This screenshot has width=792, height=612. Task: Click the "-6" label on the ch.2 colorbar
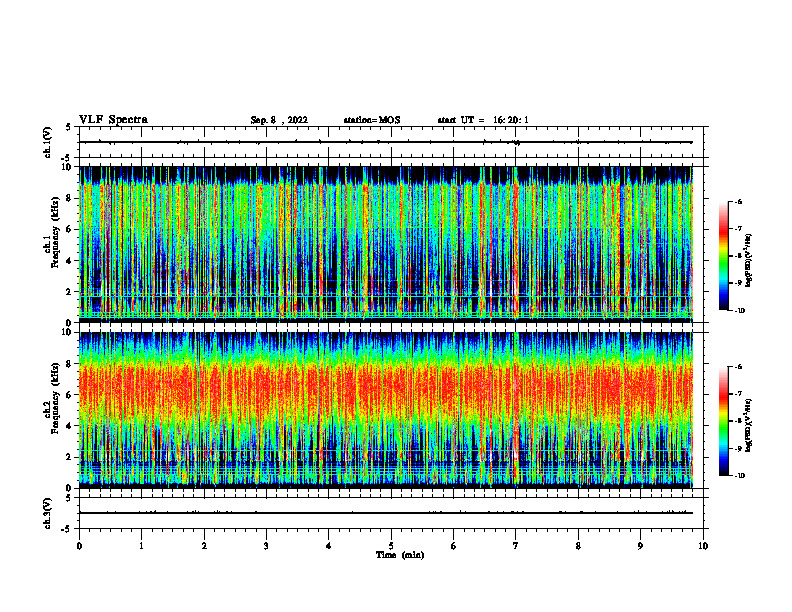pyautogui.click(x=738, y=367)
